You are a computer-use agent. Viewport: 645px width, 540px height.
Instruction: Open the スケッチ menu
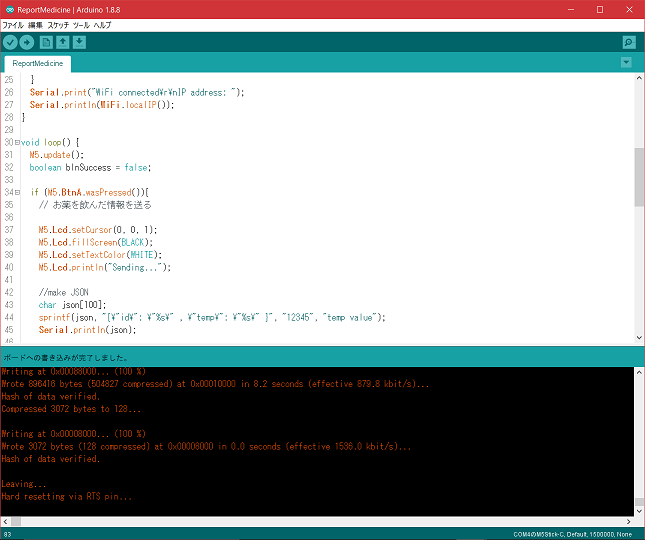click(58, 25)
